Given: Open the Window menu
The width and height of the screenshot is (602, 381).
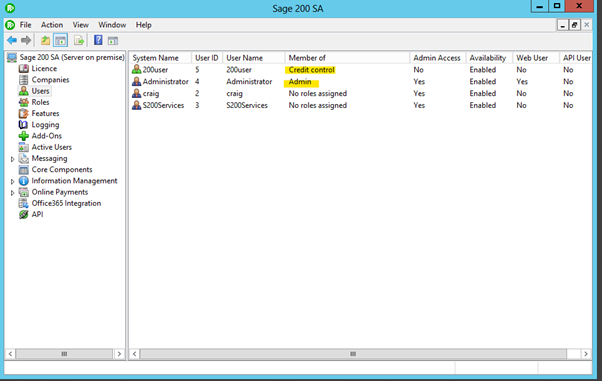Looking at the screenshot, I should click(112, 25).
